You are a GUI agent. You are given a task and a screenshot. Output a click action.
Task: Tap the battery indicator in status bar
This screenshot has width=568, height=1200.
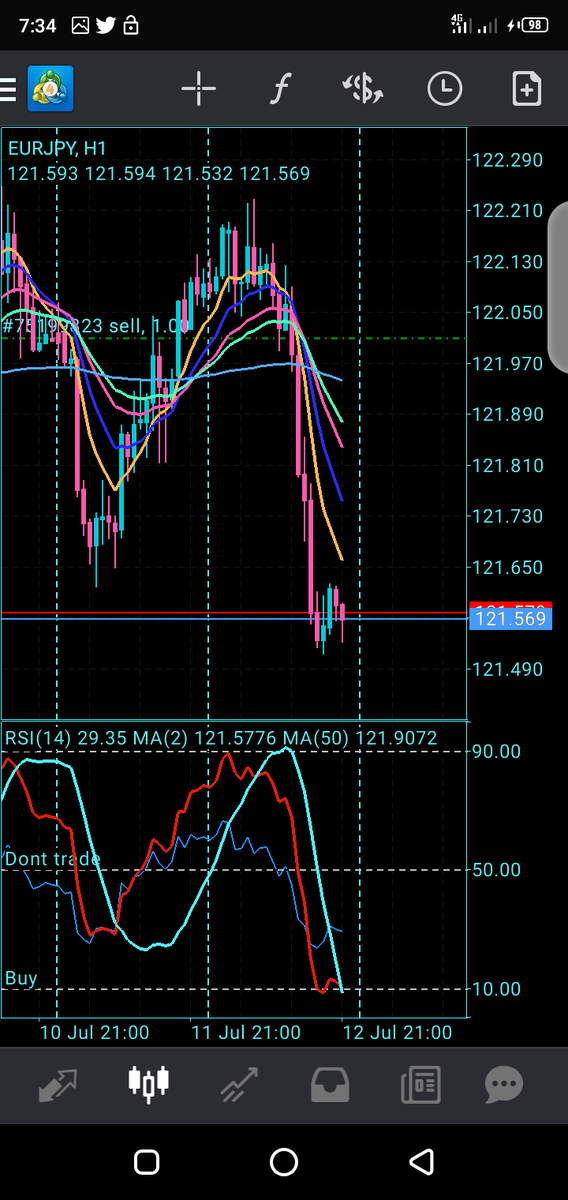[x=535, y=25]
